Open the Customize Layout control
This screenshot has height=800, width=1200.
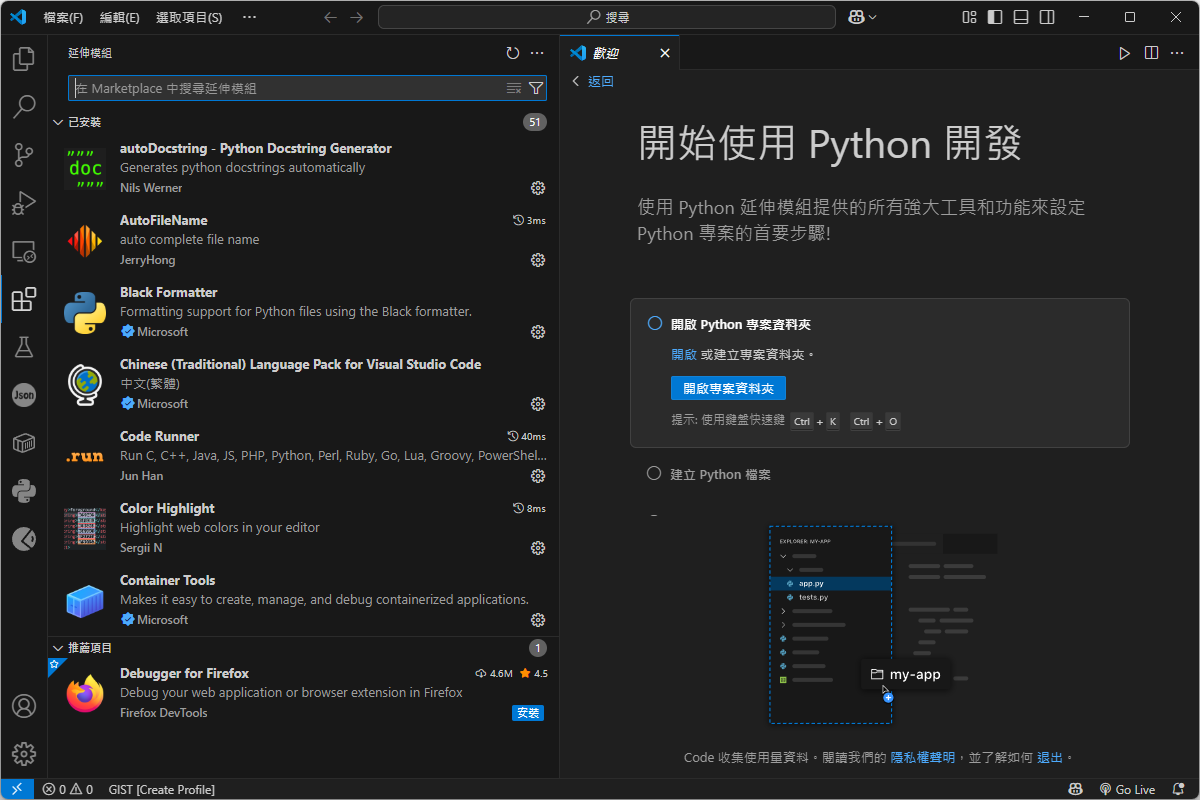coord(969,17)
